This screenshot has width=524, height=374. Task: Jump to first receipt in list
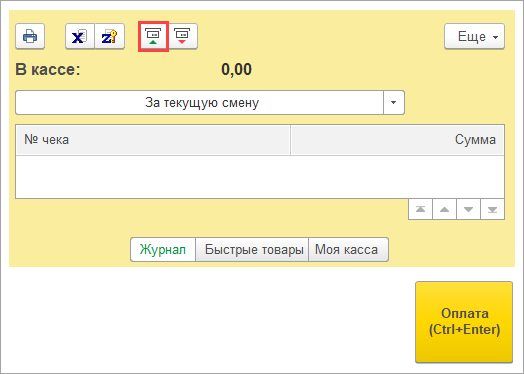pos(420,210)
